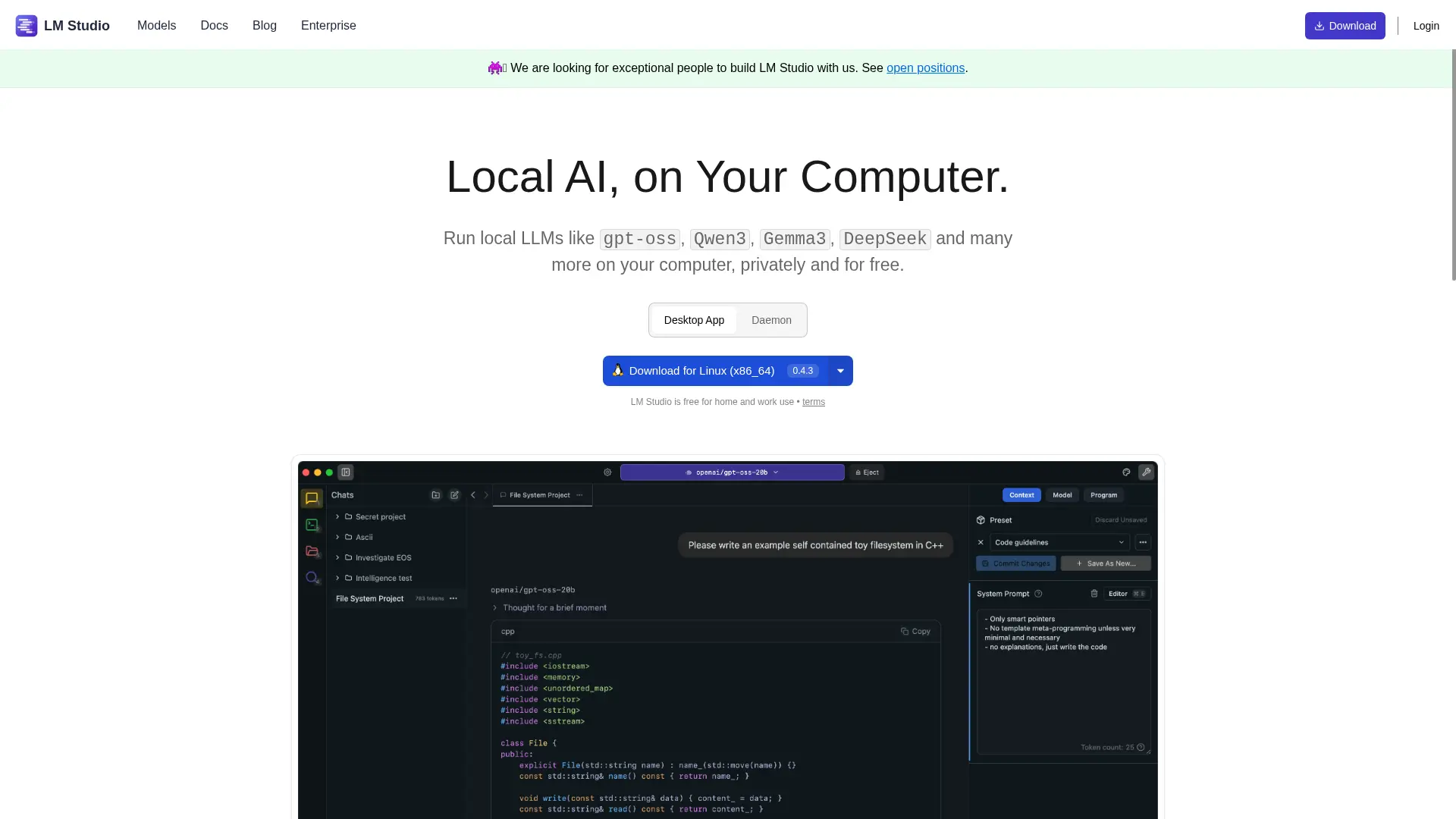Open Discover with the magnifier sidebar icon
Viewport: 1456px width, 819px height.
pyautogui.click(x=312, y=577)
